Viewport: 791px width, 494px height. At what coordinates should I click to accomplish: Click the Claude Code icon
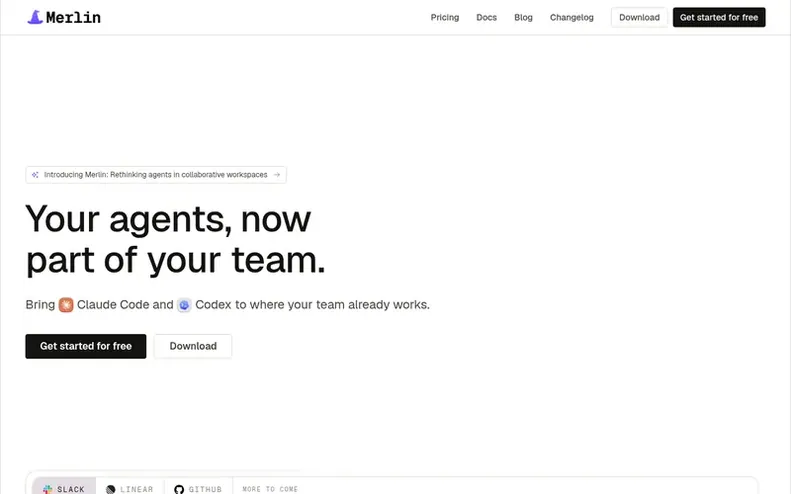[66, 305]
